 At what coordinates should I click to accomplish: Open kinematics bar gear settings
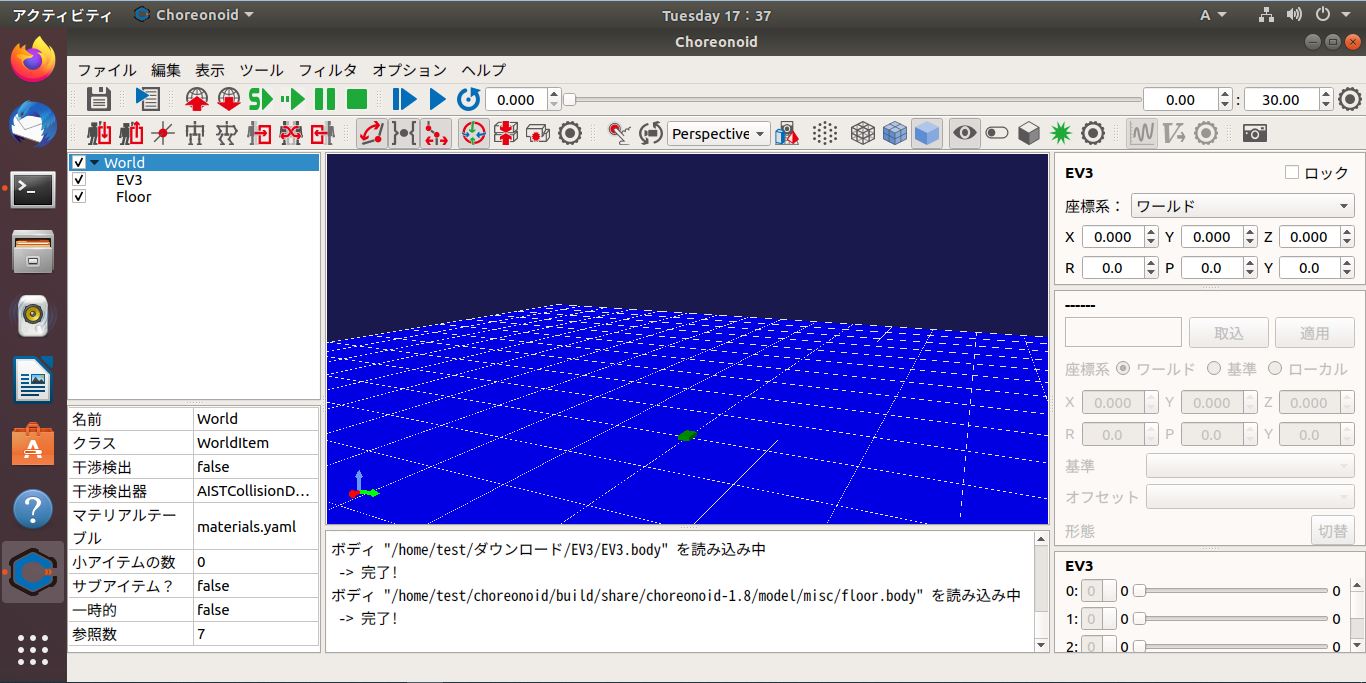pyautogui.click(x=570, y=133)
